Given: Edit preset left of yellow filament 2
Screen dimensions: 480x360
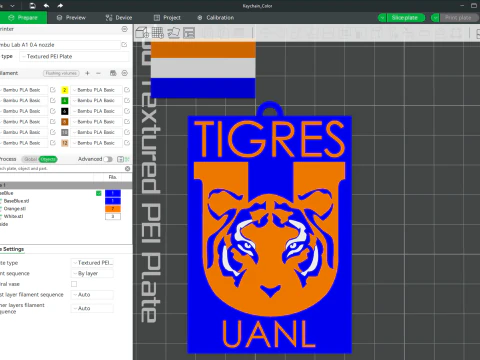Looking at the screenshot, I should click(53, 90).
